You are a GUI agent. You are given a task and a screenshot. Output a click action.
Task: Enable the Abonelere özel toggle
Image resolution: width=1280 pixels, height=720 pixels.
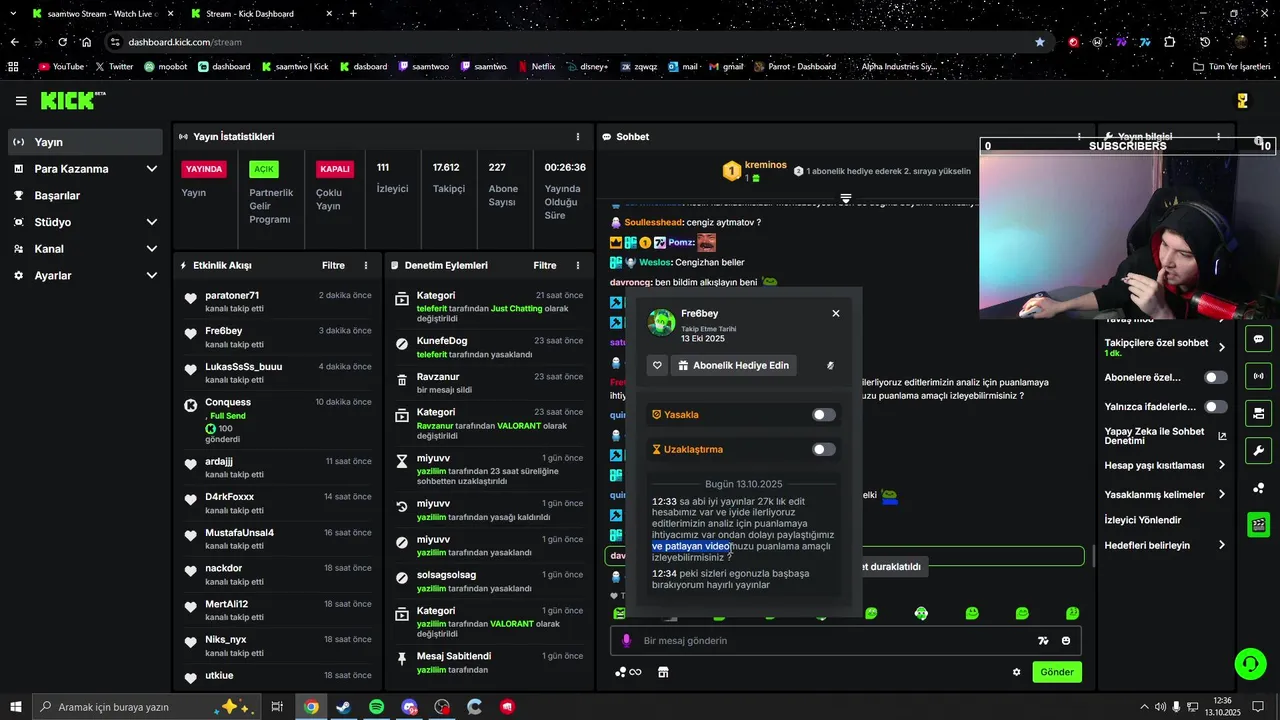[x=1216, y=378]
